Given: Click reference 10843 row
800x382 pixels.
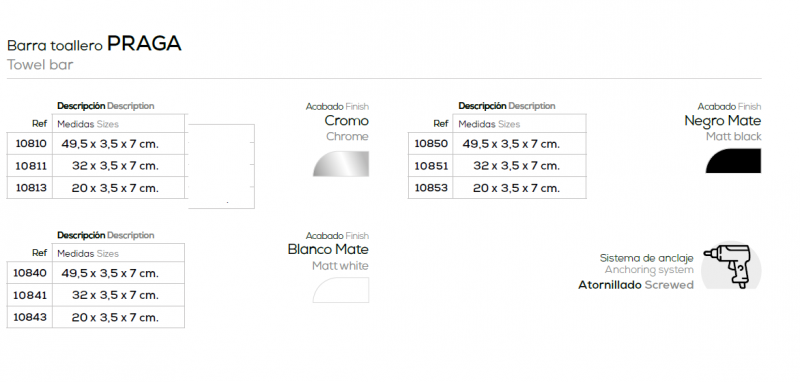Looking at the screenshot, I should coord(95,317).
